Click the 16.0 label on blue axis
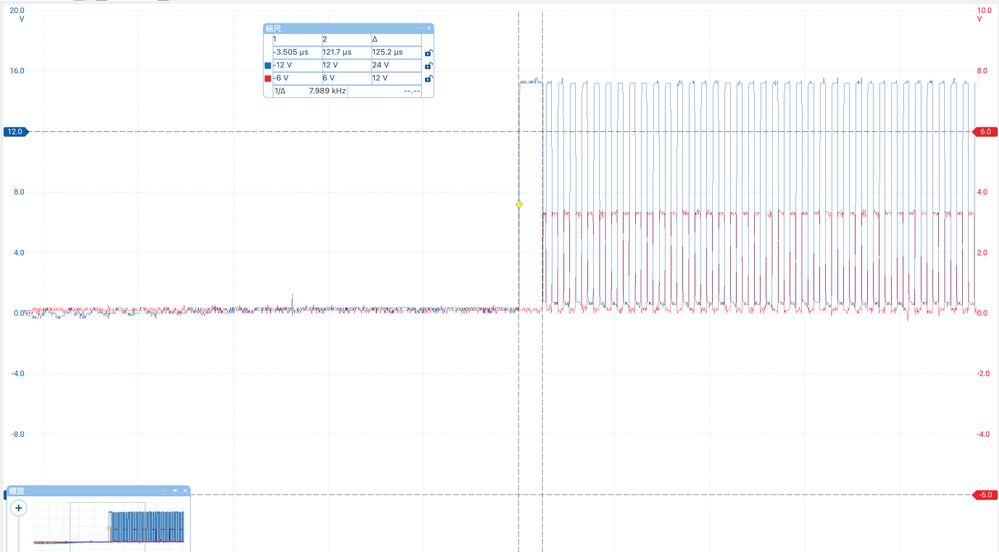 [17, 71]
